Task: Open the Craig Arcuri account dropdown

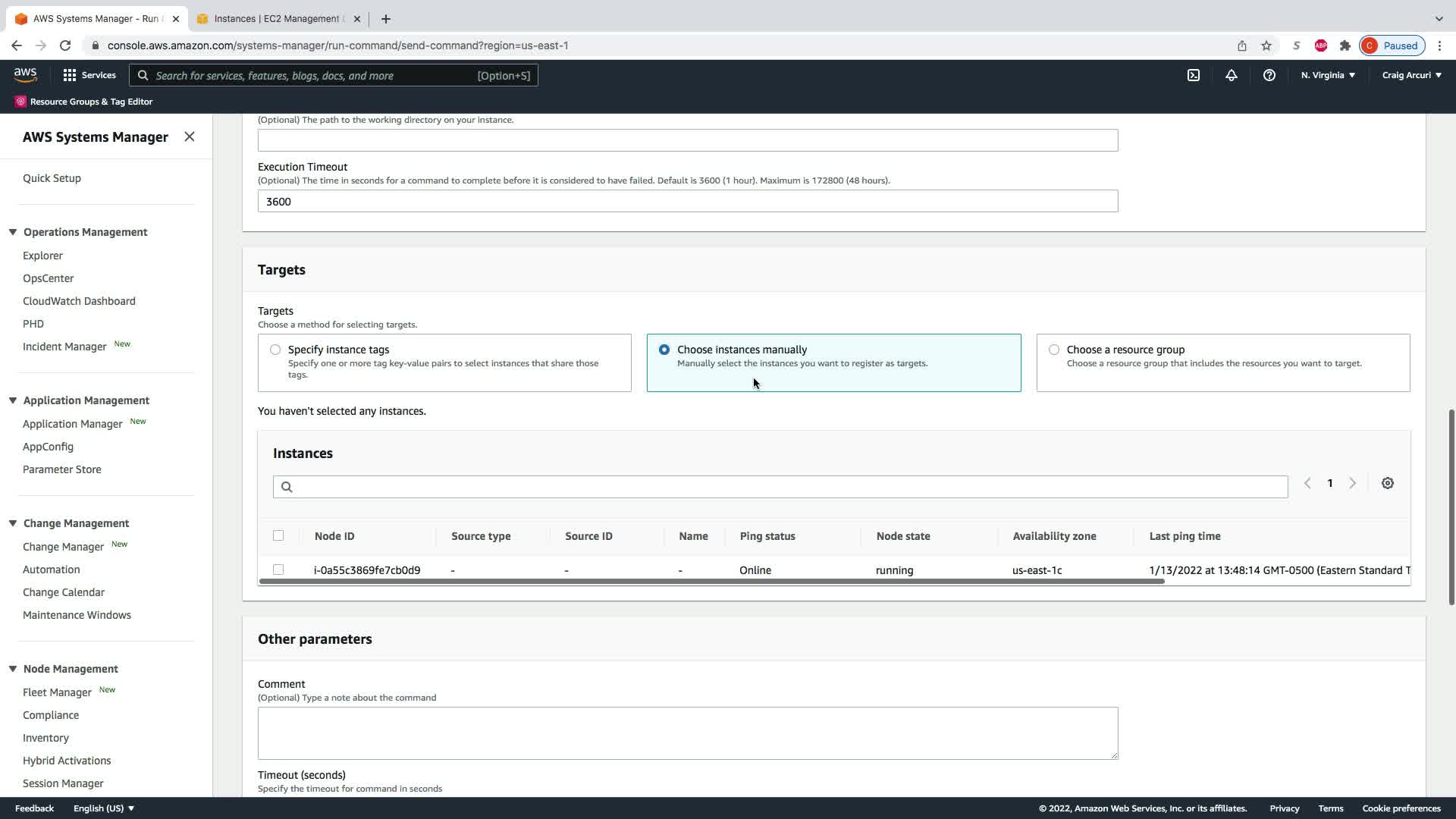Action: click(x=1411, y=75)
